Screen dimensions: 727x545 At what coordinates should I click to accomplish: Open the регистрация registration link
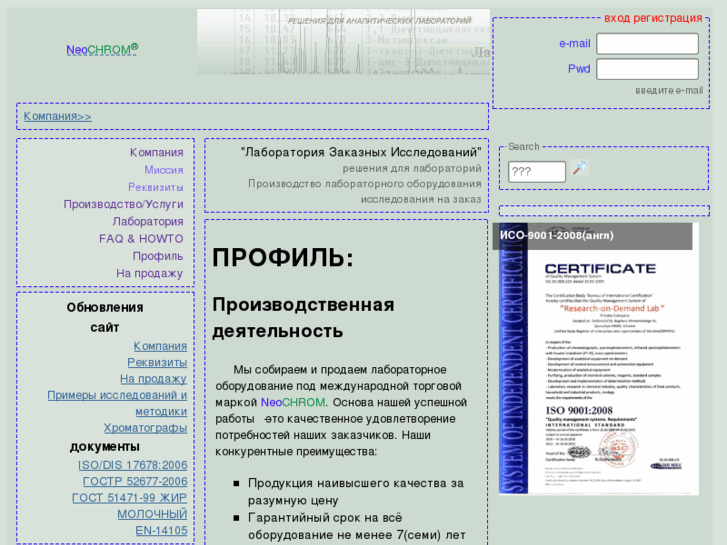point(668,18)
